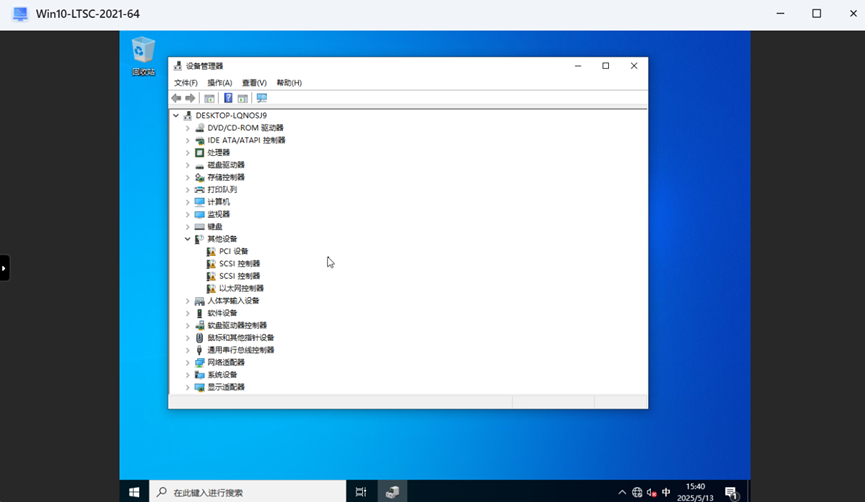Switch input method via the 中 tray indicator
The image size is (865, 502).
(x=666, y=492)
